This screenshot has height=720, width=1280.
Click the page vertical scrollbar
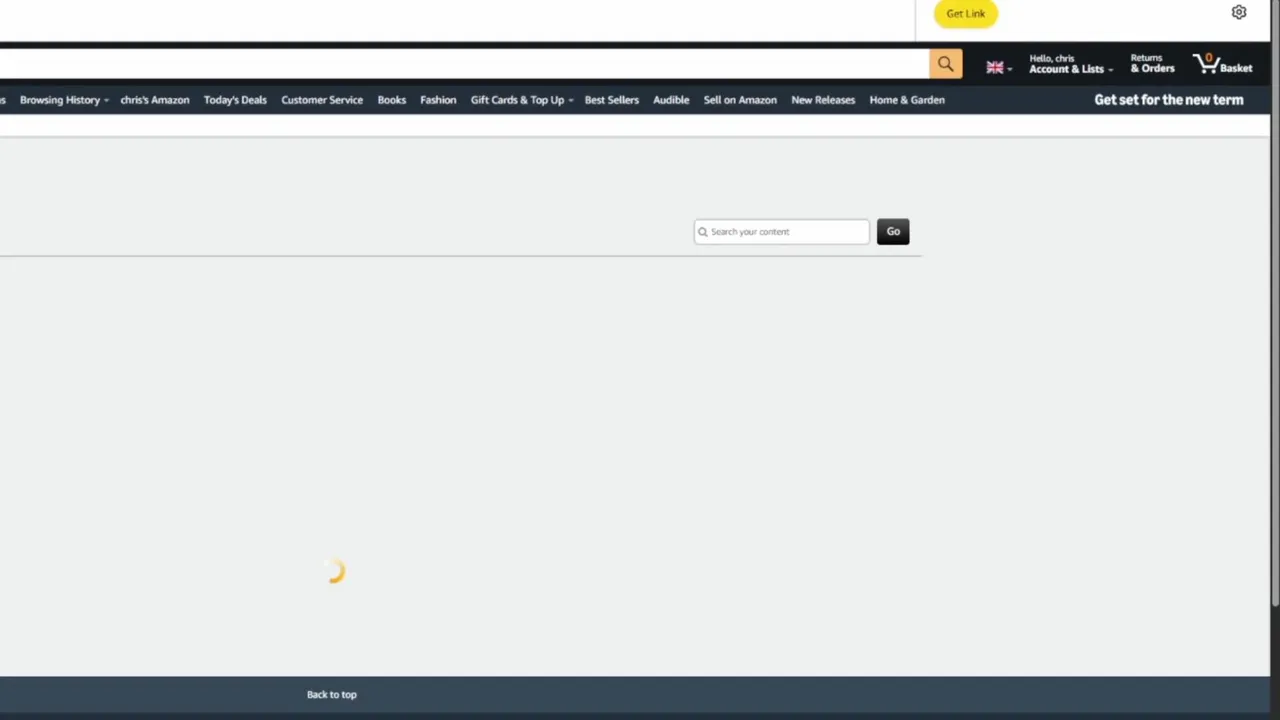click(1275, 303)
